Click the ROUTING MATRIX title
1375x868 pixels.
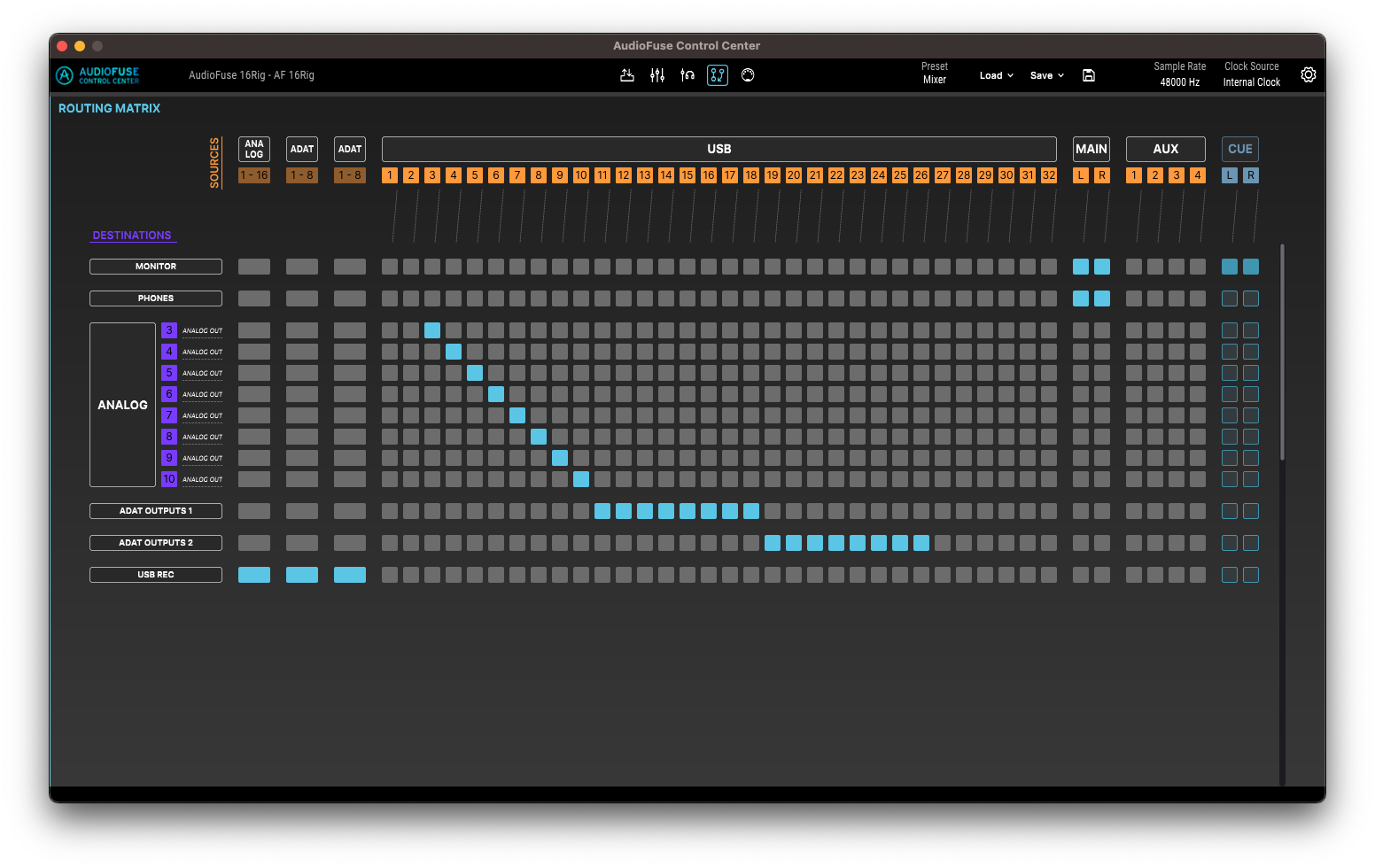click(x=109, y=108)
